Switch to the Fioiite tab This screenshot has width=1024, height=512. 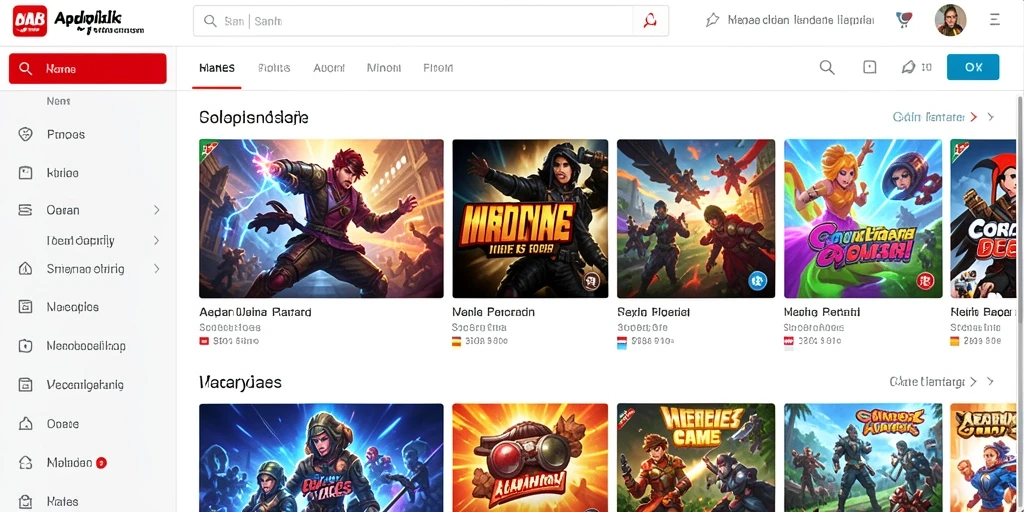(x=274, y=68)
